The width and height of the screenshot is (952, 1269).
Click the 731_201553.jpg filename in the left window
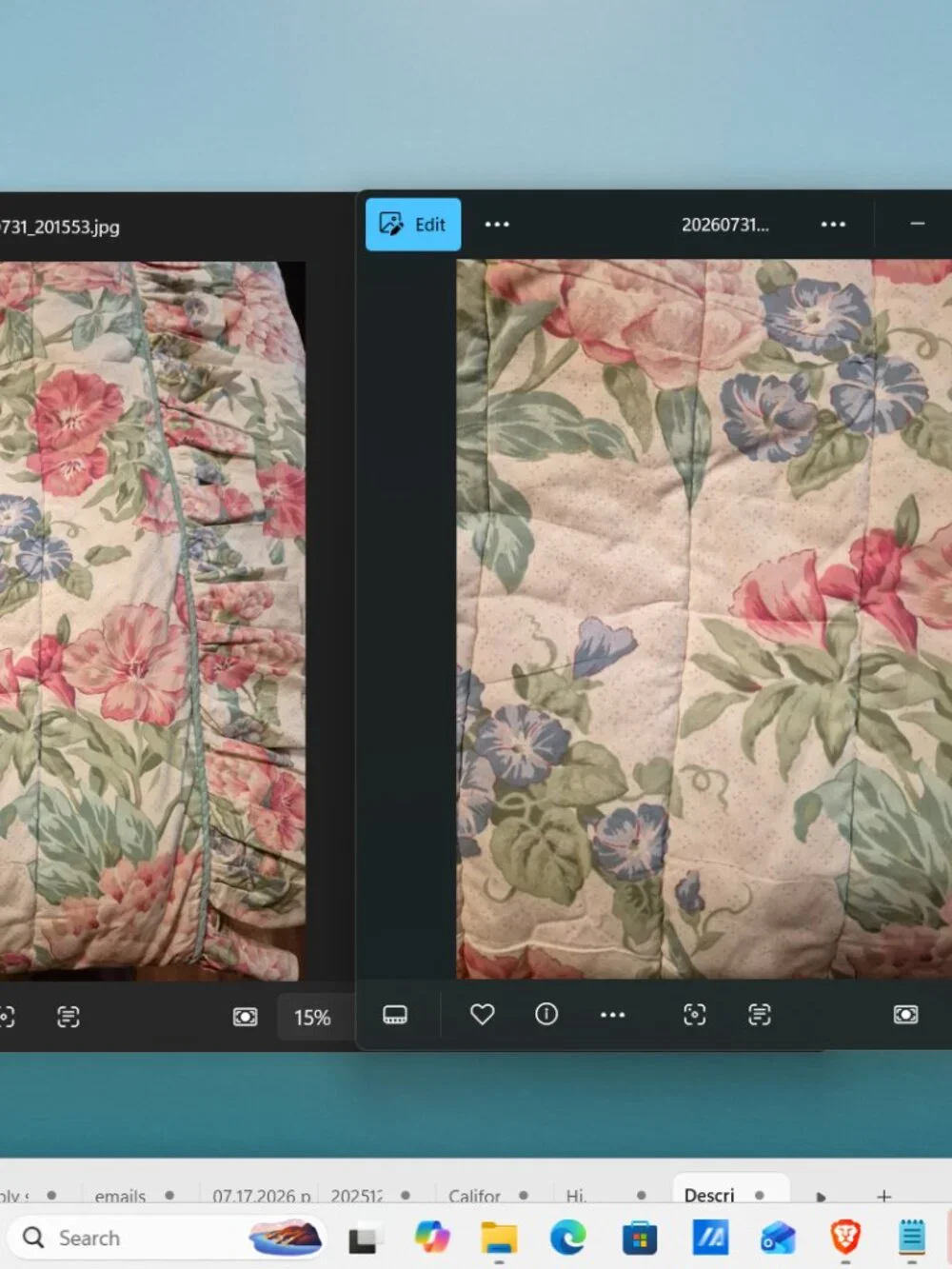pyautogui.click(x=60, y=227)
